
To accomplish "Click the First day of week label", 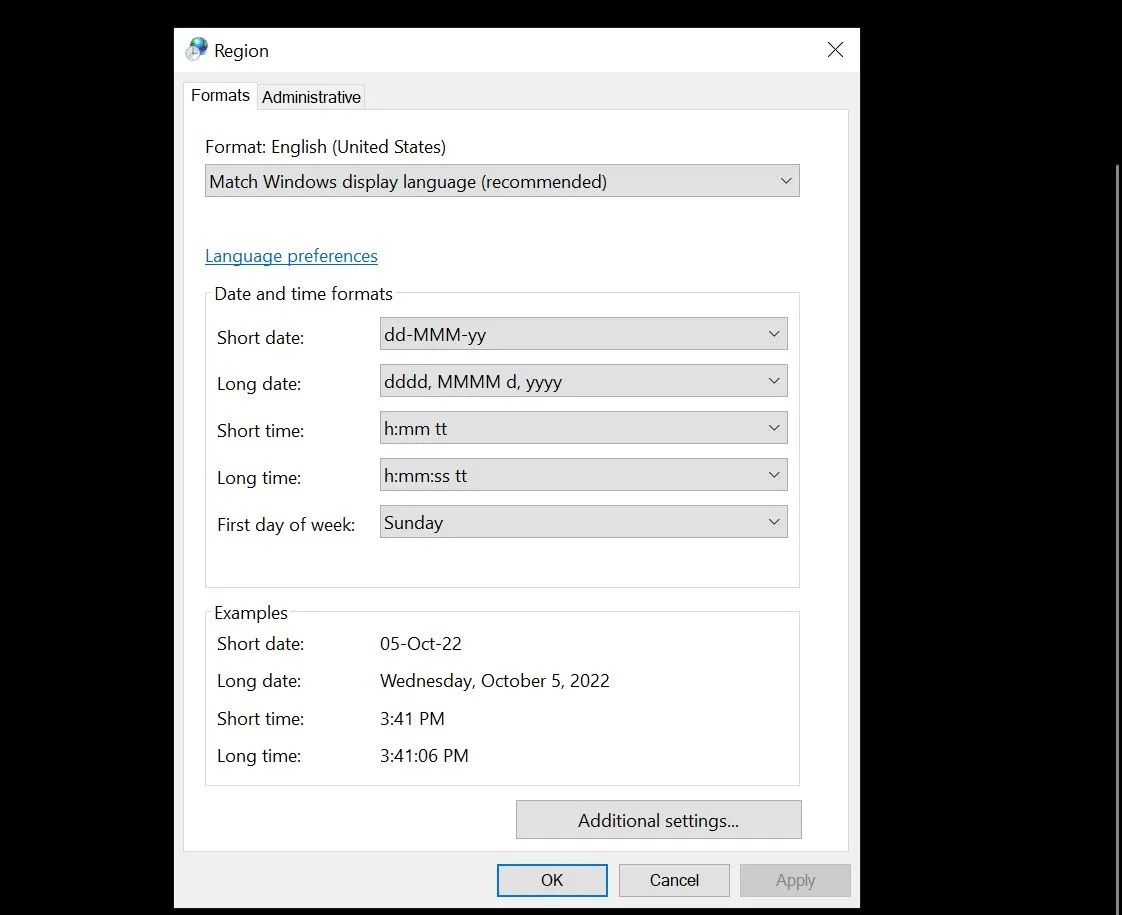I will click(286, 525).
